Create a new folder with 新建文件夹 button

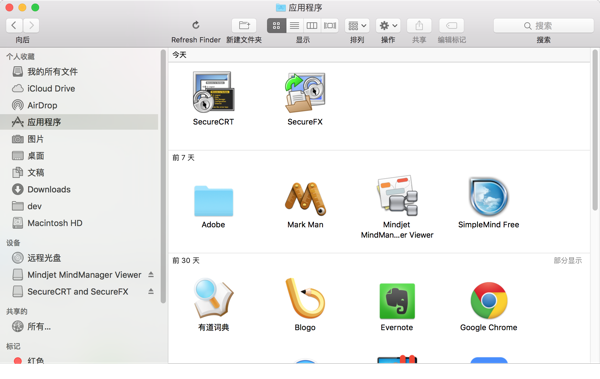tap(244, 26)
